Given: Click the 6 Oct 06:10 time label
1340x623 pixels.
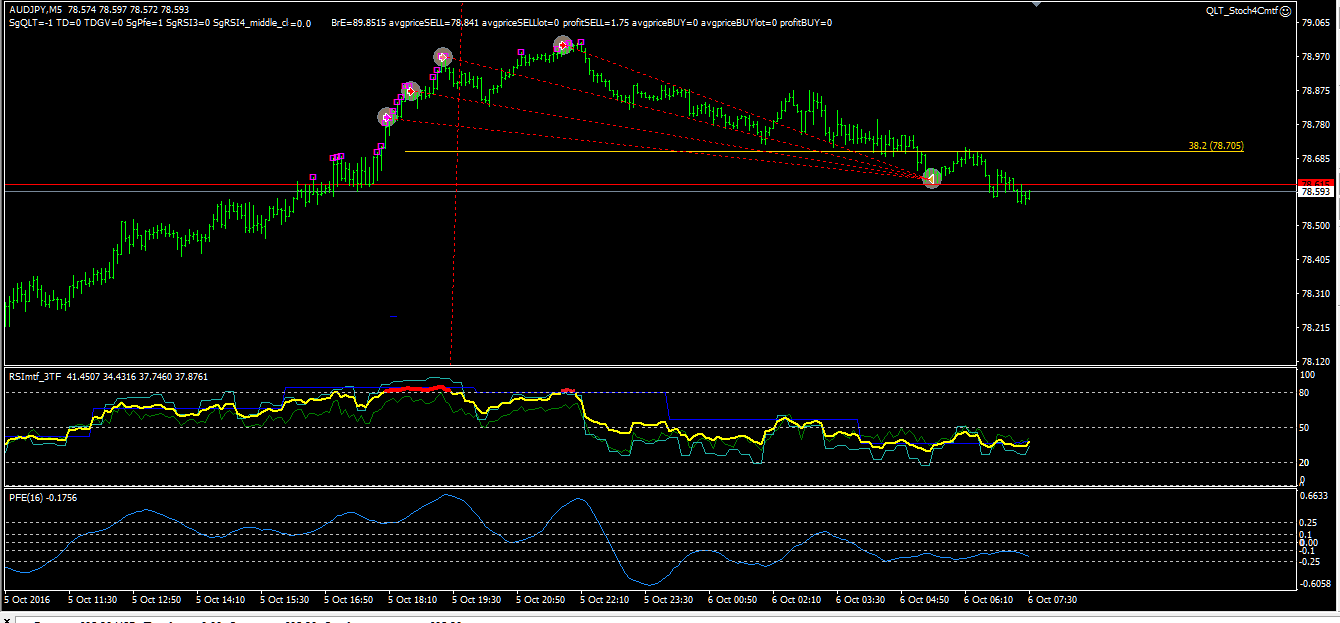Looking at the screenshot, I should point(988,600).
